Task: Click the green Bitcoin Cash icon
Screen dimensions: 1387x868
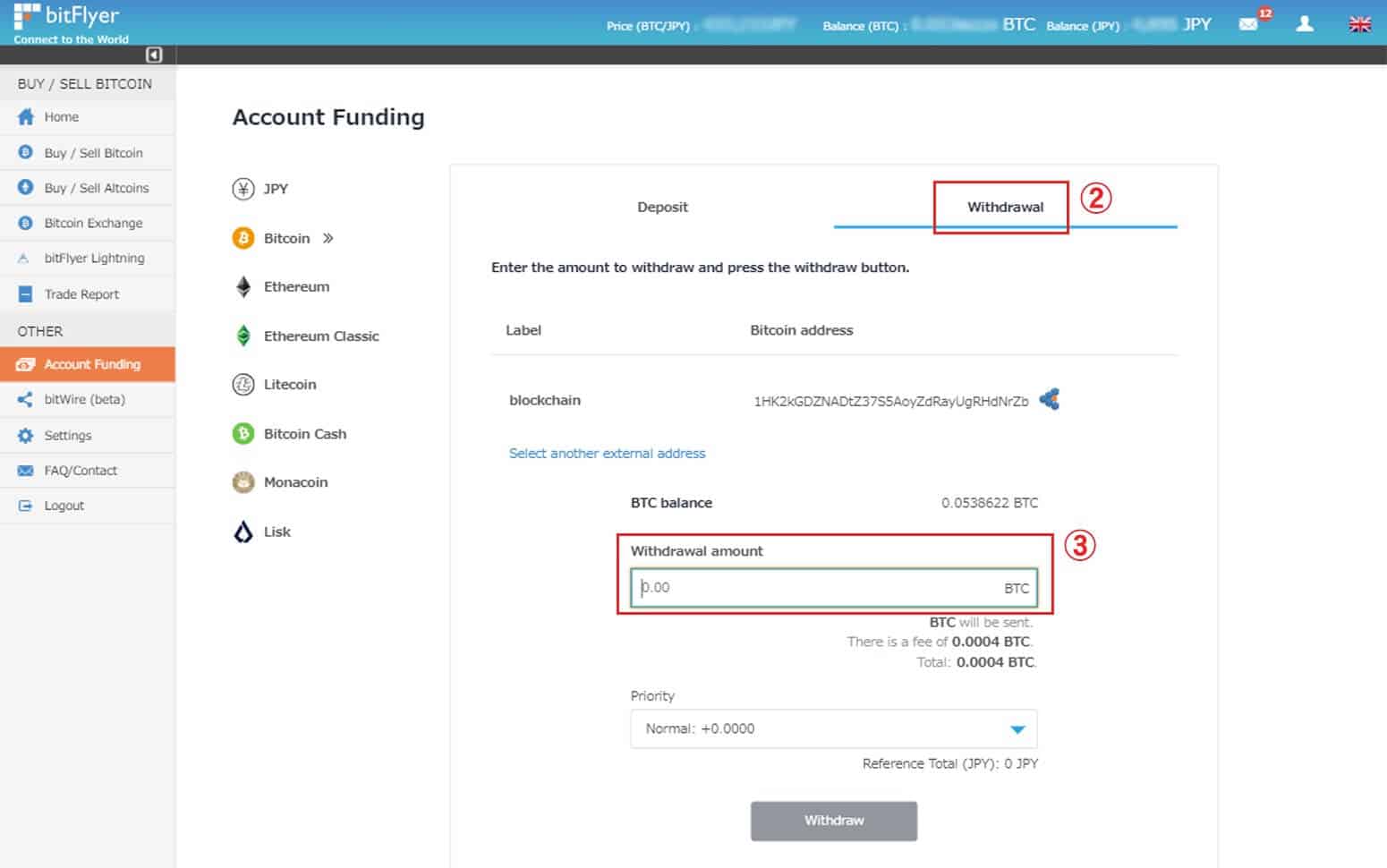Action: tap(243, 433)
